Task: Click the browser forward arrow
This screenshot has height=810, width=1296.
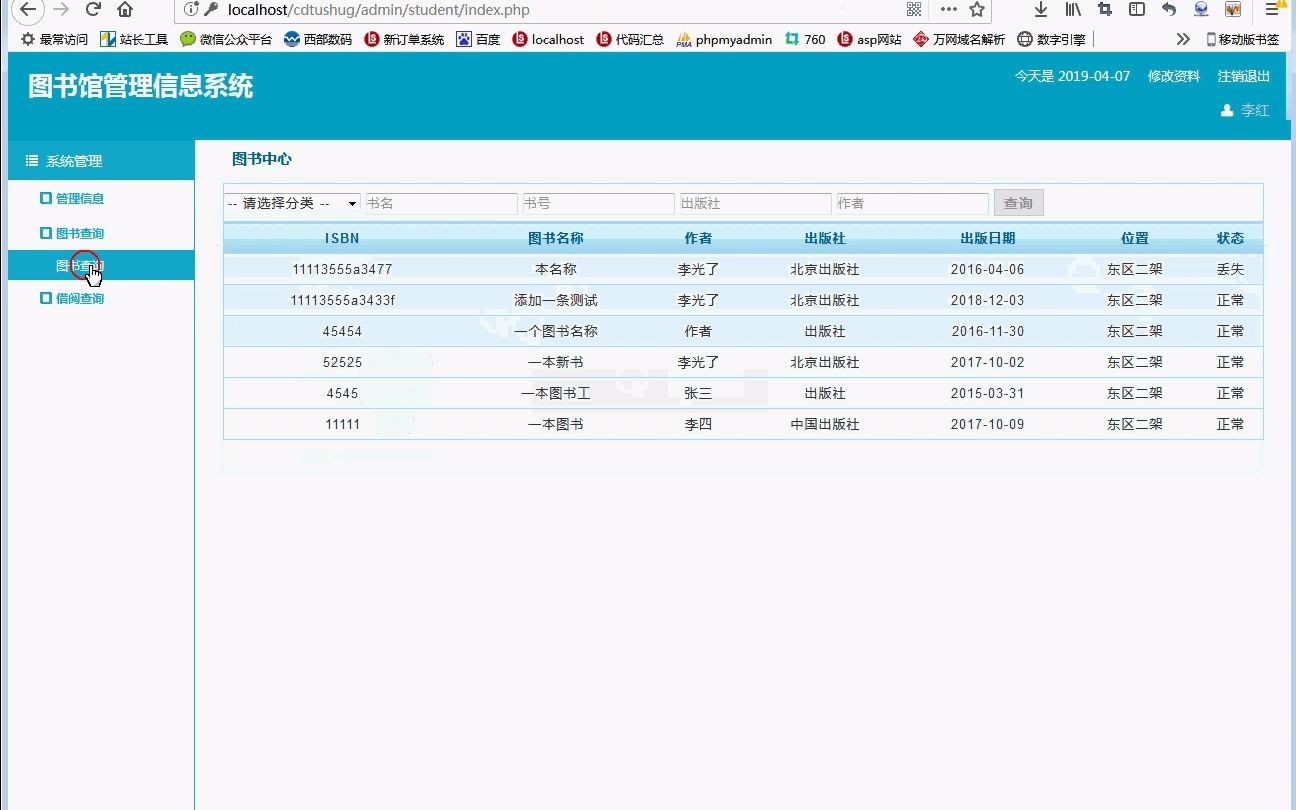Action: coord(61,9)
